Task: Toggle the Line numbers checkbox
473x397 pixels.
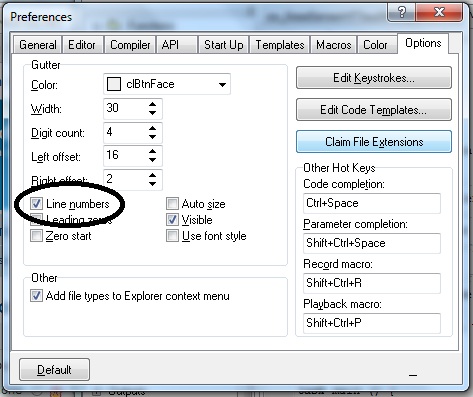Action: (x=36, y=203)
